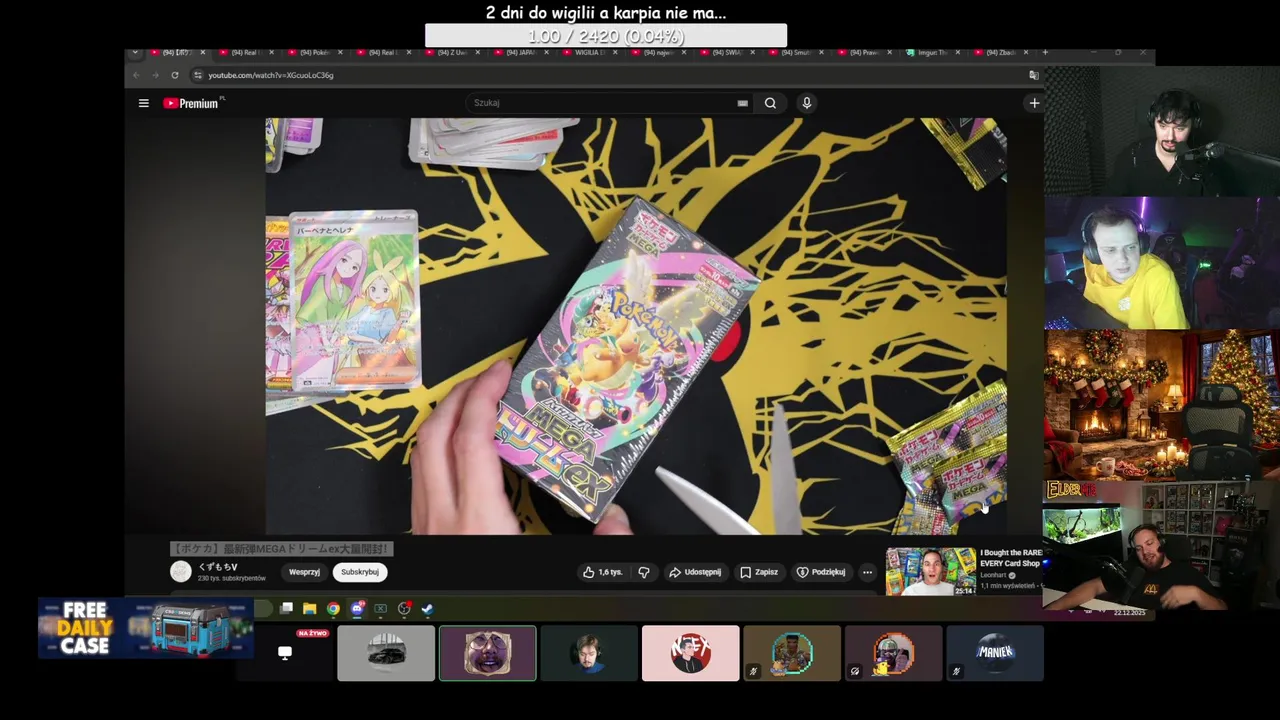Click the Udostępnij share button

695,572
